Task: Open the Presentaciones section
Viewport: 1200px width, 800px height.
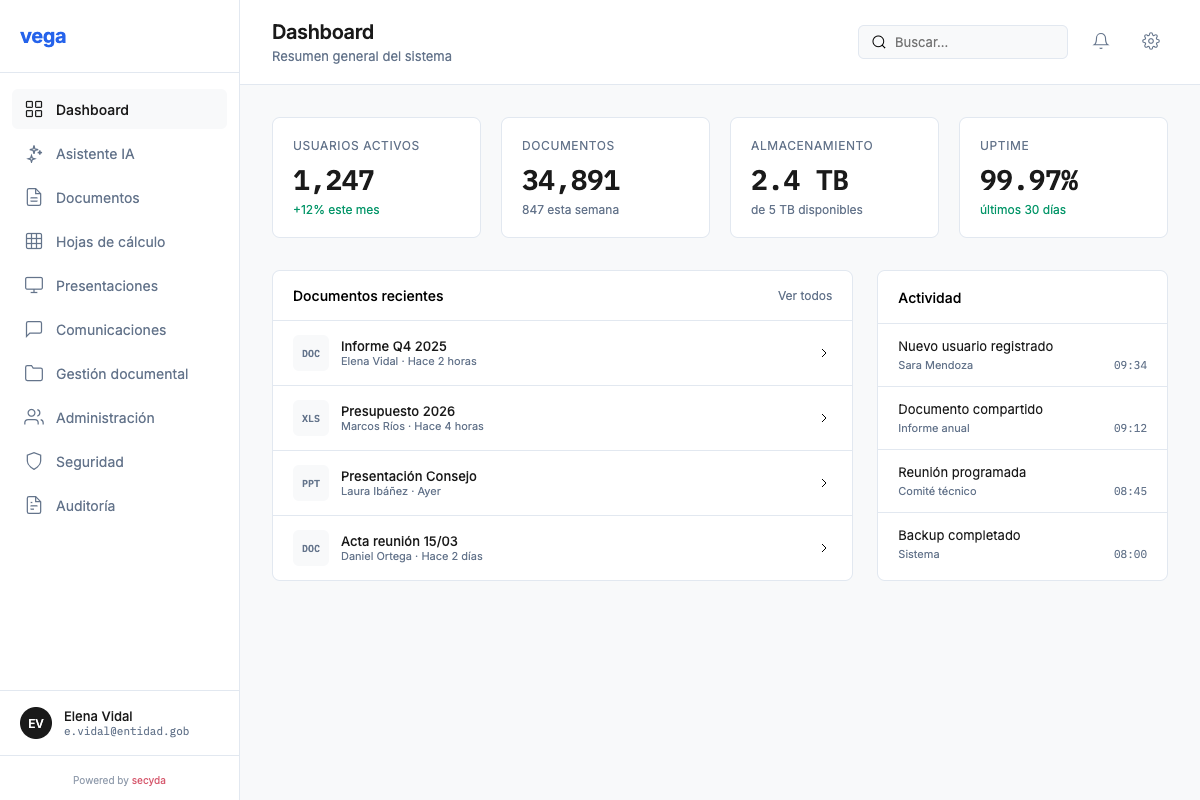Action: coord(107,285)
